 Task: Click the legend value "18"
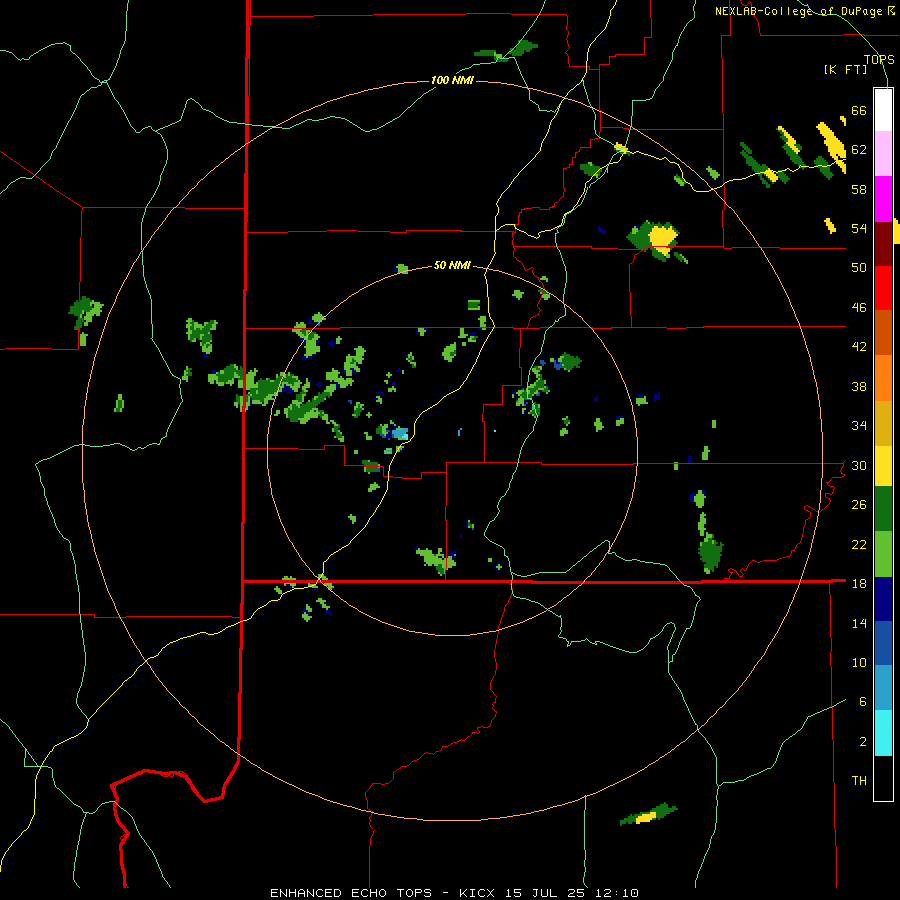point(859,584)
